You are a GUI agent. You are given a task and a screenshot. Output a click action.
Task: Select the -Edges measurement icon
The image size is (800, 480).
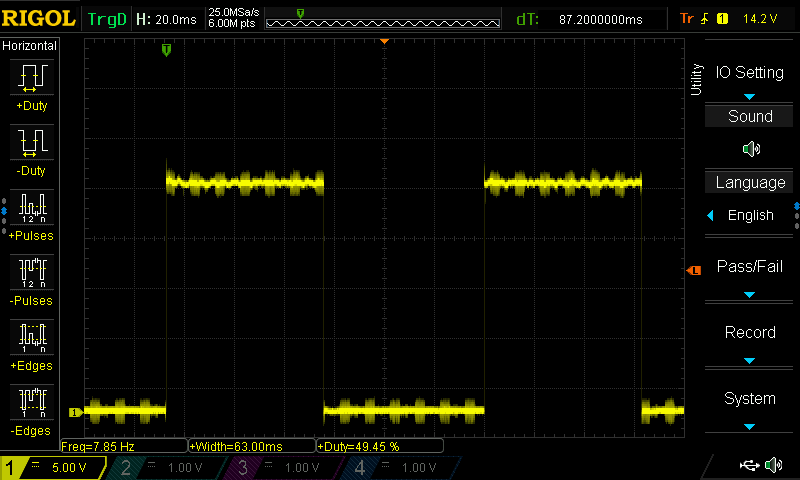tap(32, 402)
